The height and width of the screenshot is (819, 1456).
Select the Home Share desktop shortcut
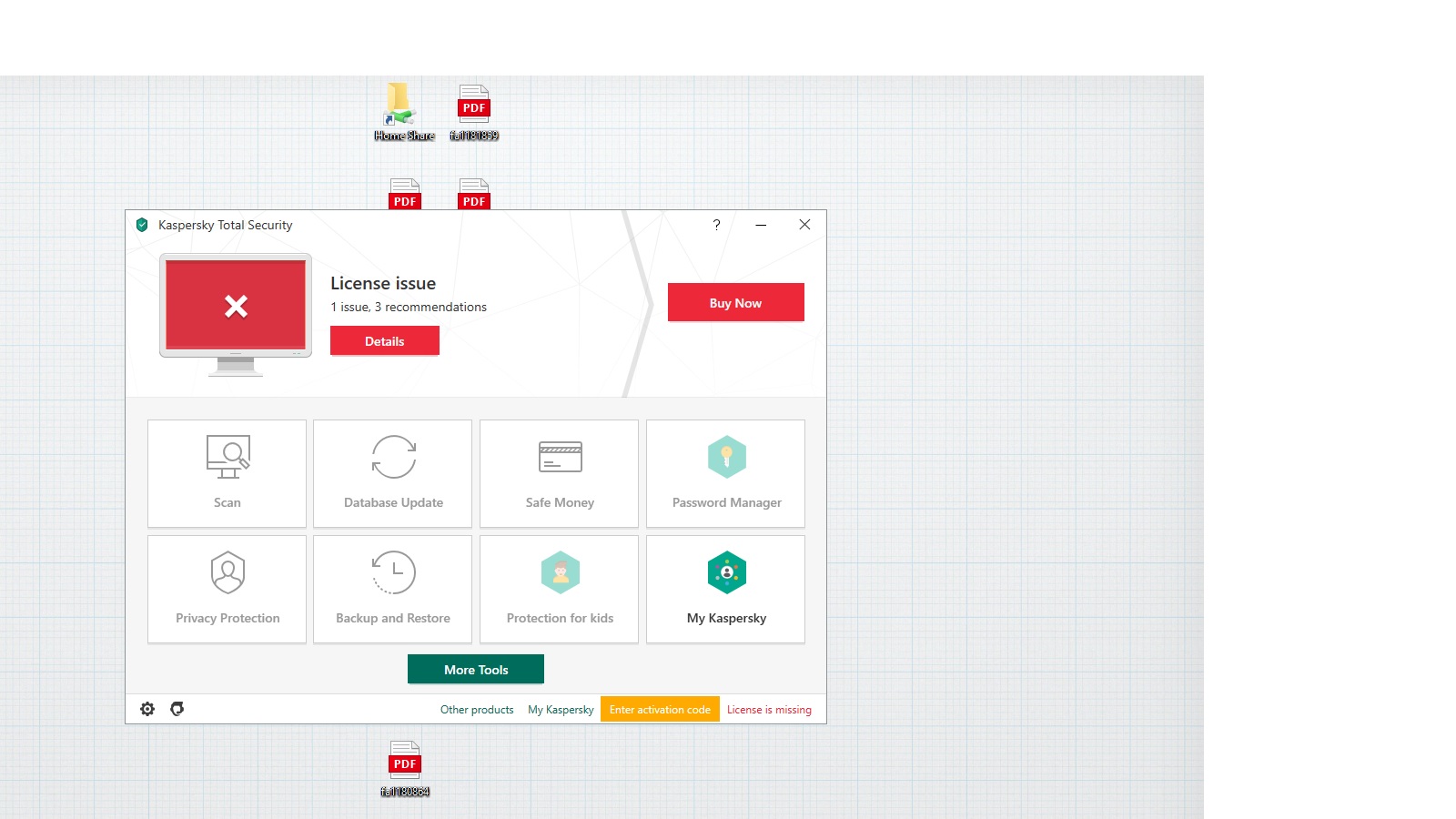coord(404,113)
